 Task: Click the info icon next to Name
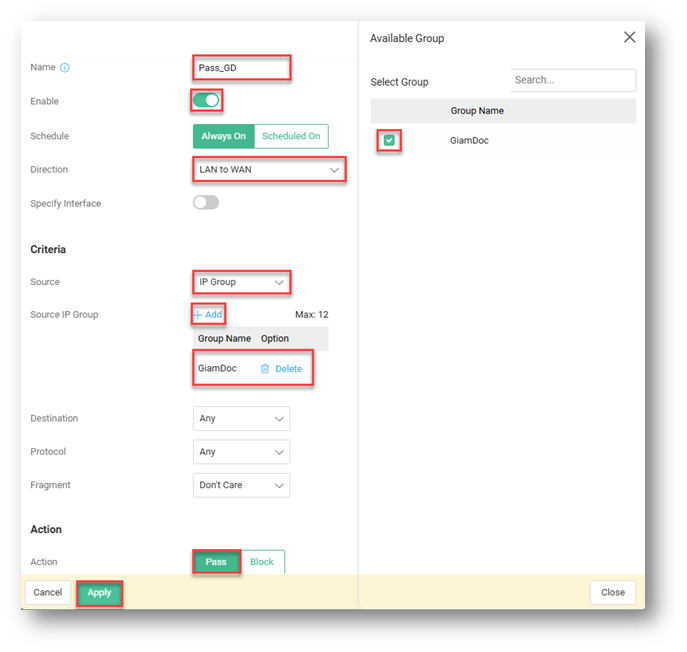(x=65, y=68)
